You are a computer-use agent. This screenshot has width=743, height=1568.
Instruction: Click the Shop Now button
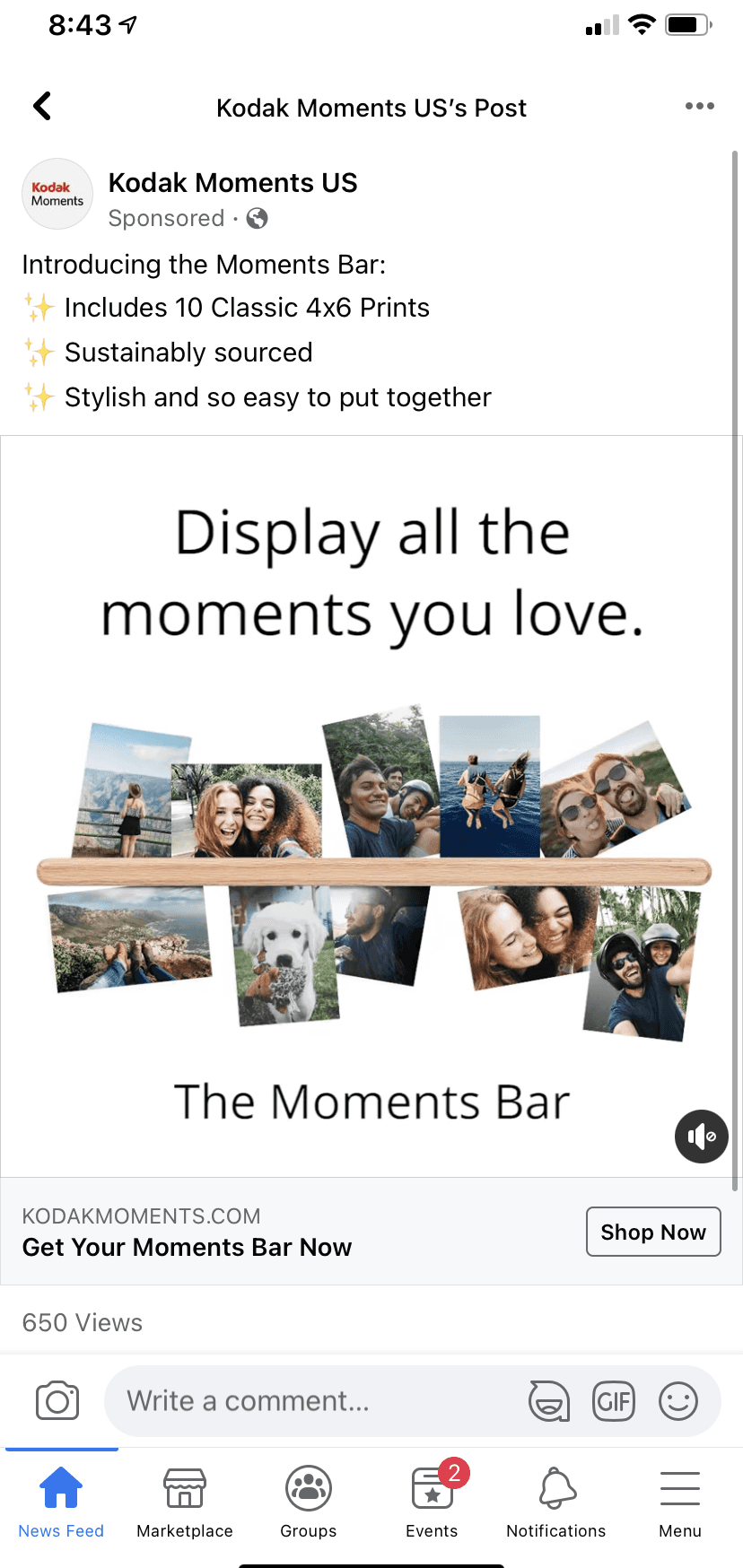pos(653,1232)
